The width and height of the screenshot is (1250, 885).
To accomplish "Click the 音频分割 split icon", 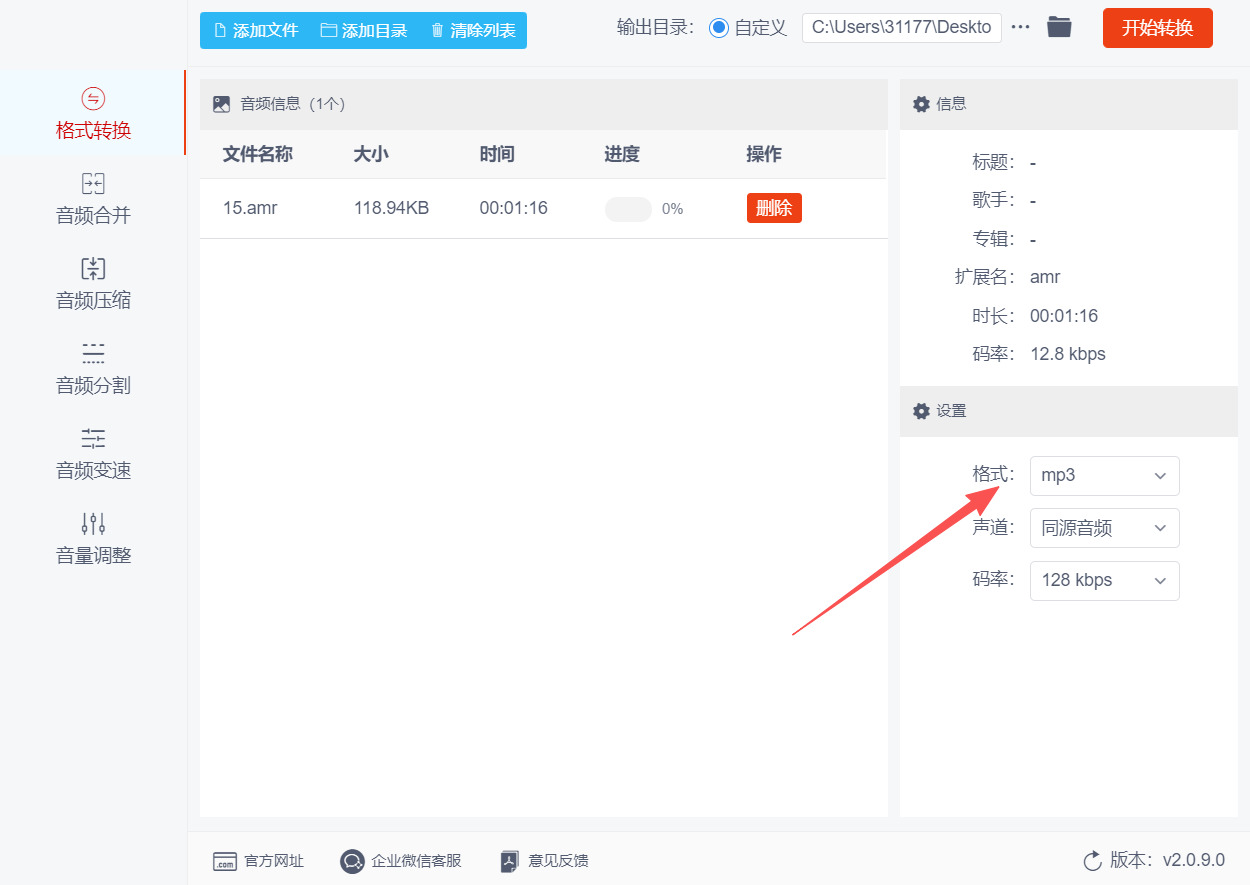I will pos(93,353).
